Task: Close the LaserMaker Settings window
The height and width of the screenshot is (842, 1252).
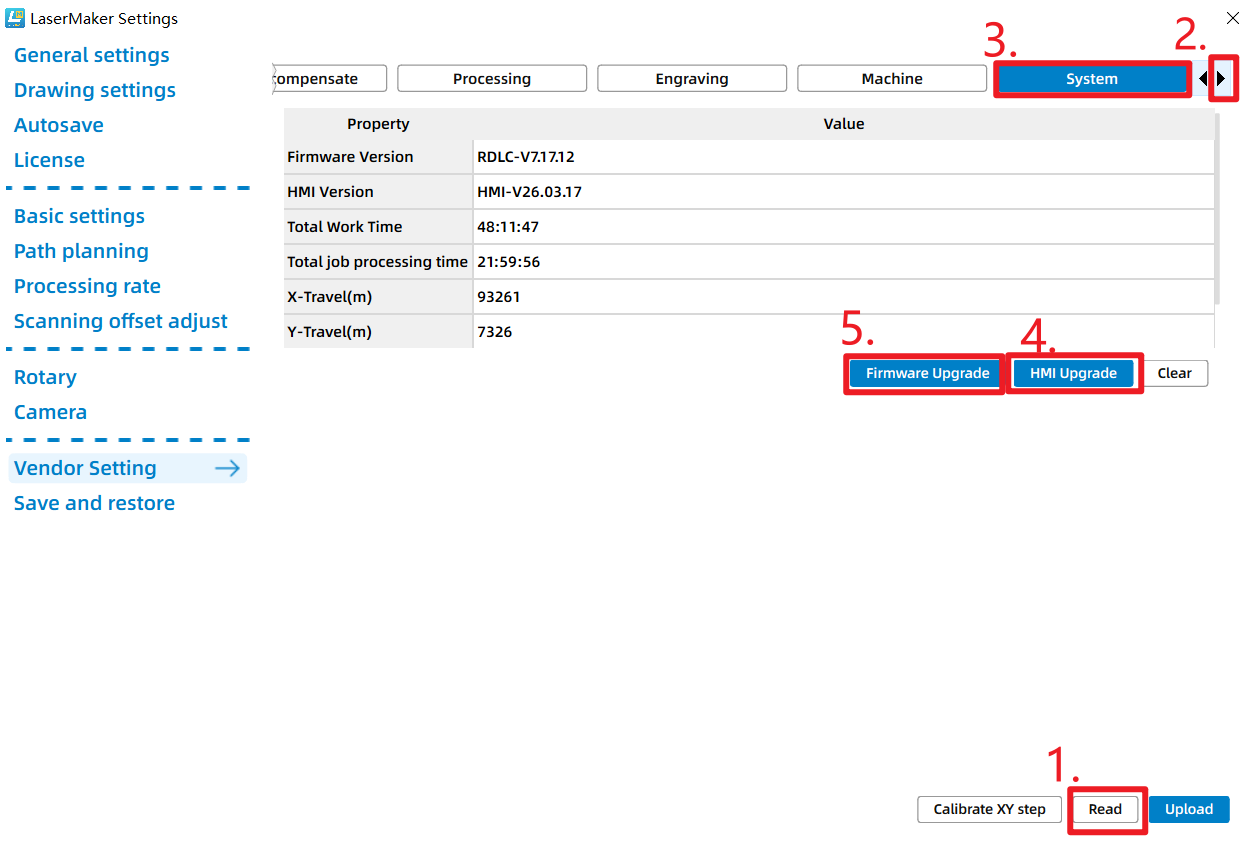Action: [x=1232, y=18]
